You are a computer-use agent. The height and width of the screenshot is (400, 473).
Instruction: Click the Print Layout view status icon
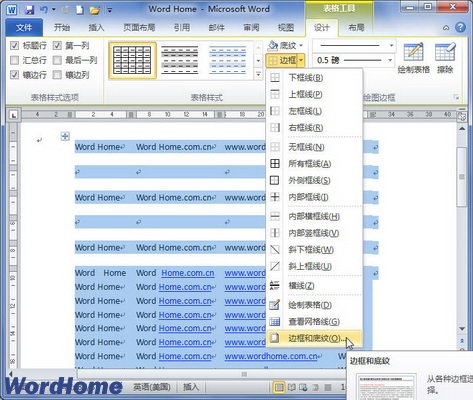pyautogui.click(x=279, y=387)
